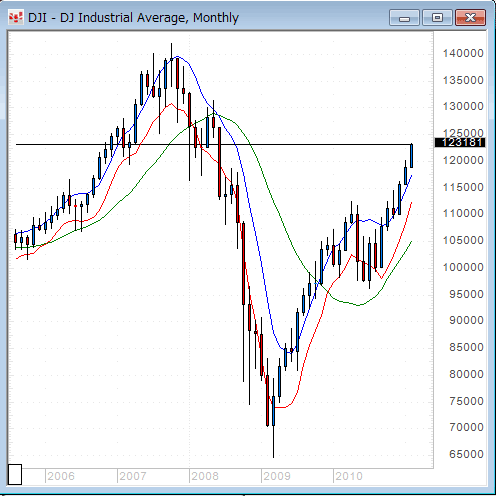496x496 pixels.
Task: Click the 2007 year label on time axis
Action: click(133, 476)
